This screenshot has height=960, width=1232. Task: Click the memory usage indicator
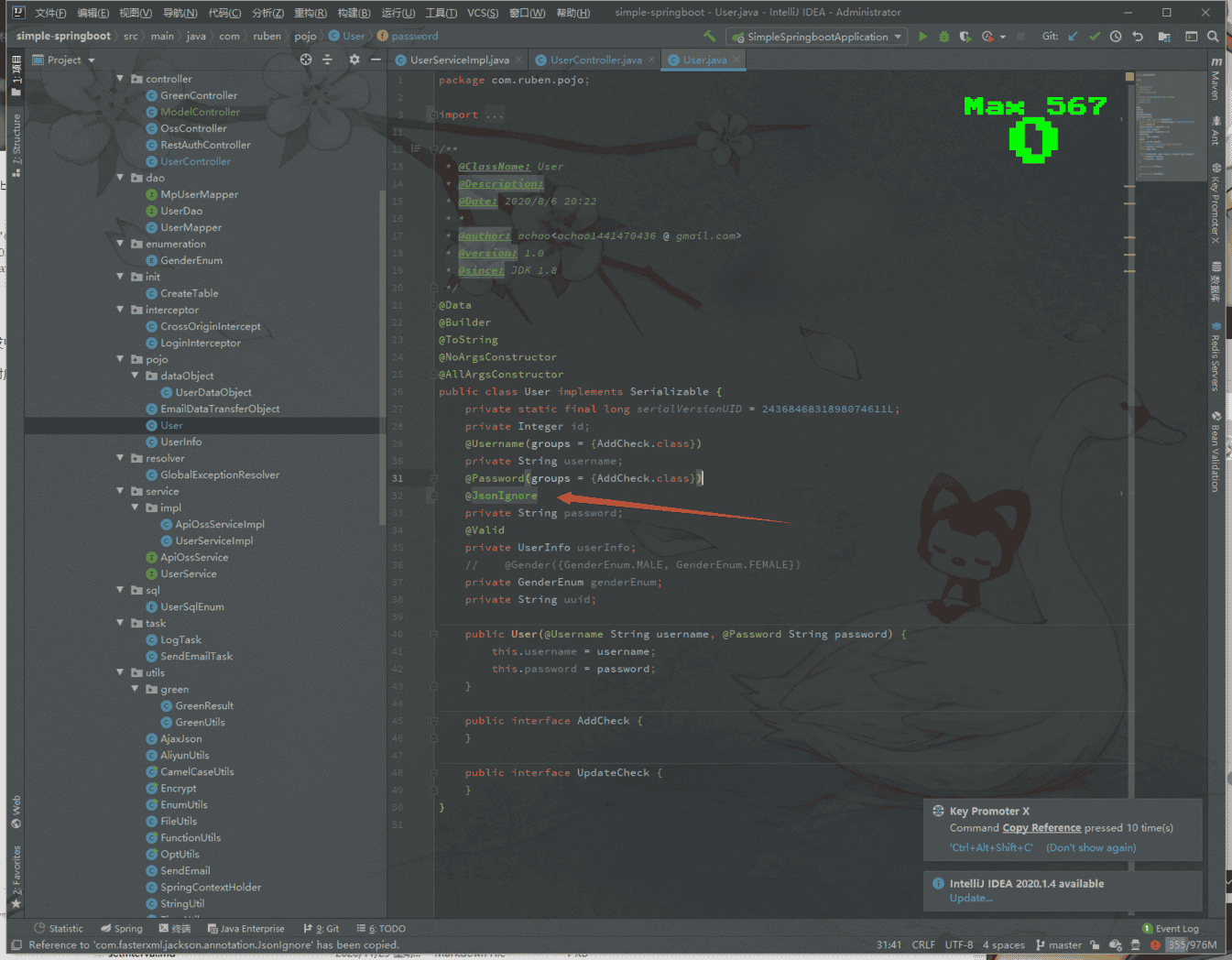click(1192, 944)
